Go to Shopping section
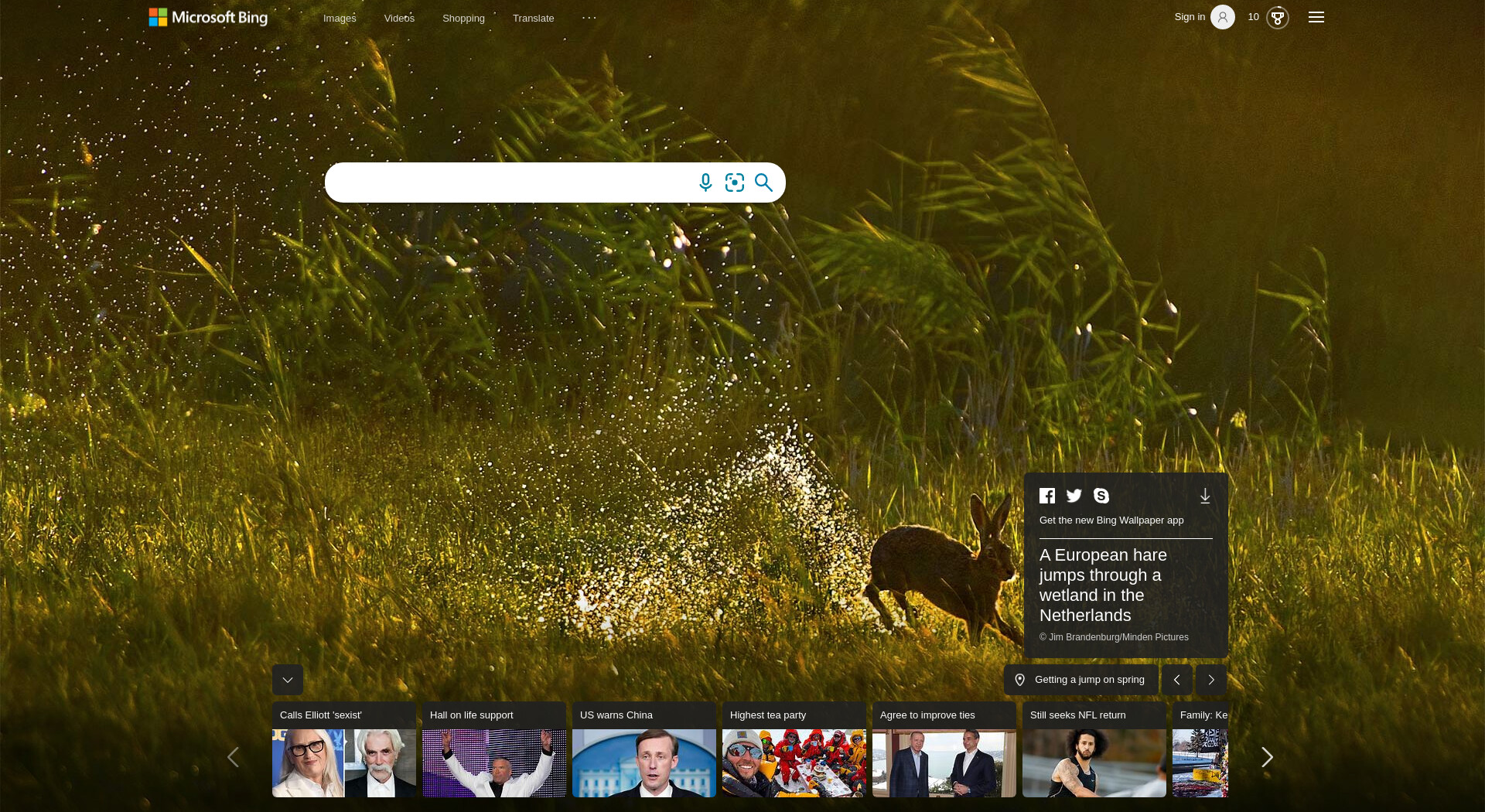 pyautogui.click(x=463, y=18)
